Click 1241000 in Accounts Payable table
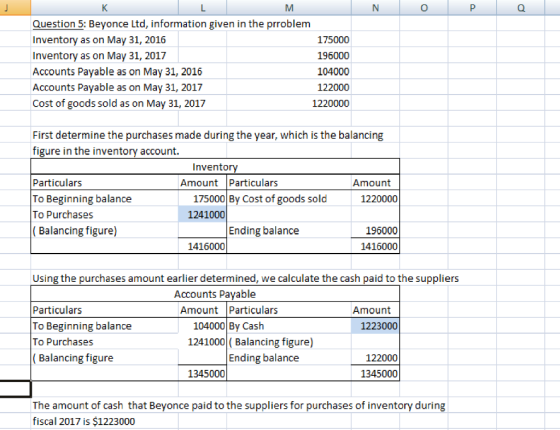This screenshot has width=560, height=430. 206,342
